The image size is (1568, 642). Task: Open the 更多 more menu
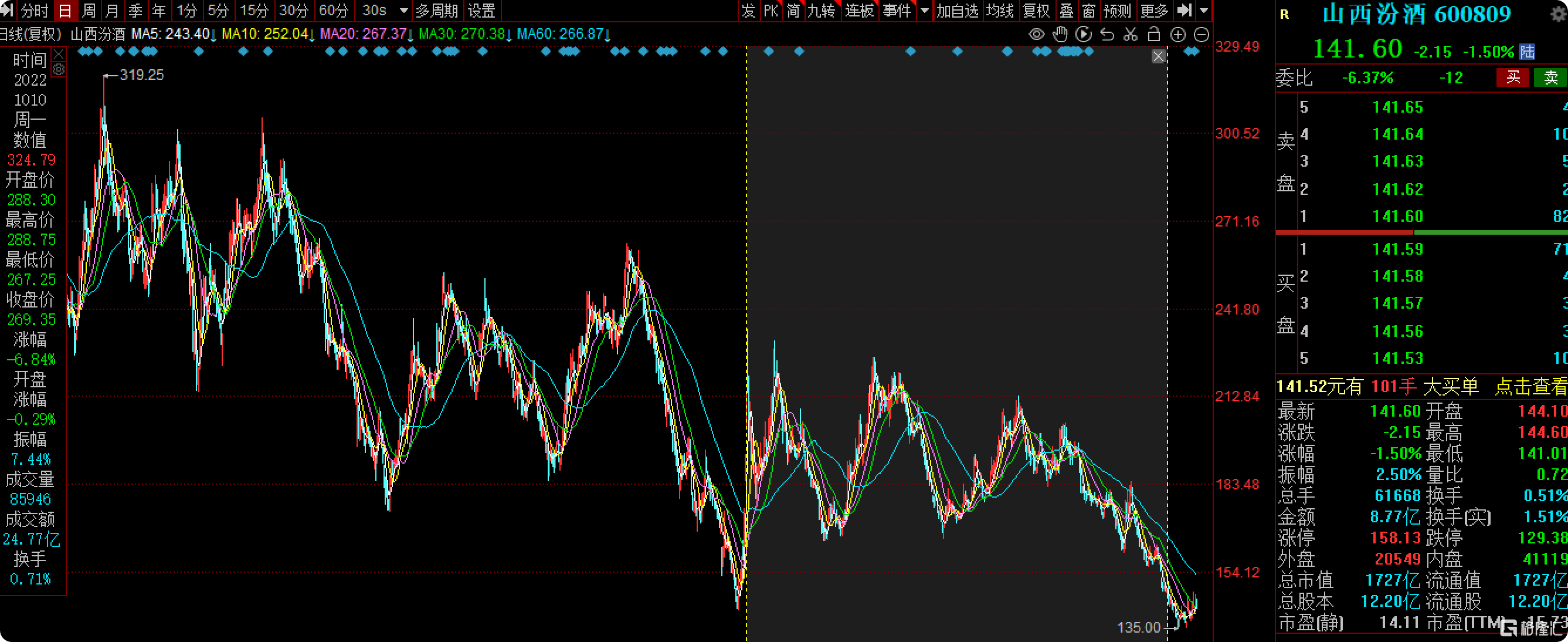(x=1155, y=11)
